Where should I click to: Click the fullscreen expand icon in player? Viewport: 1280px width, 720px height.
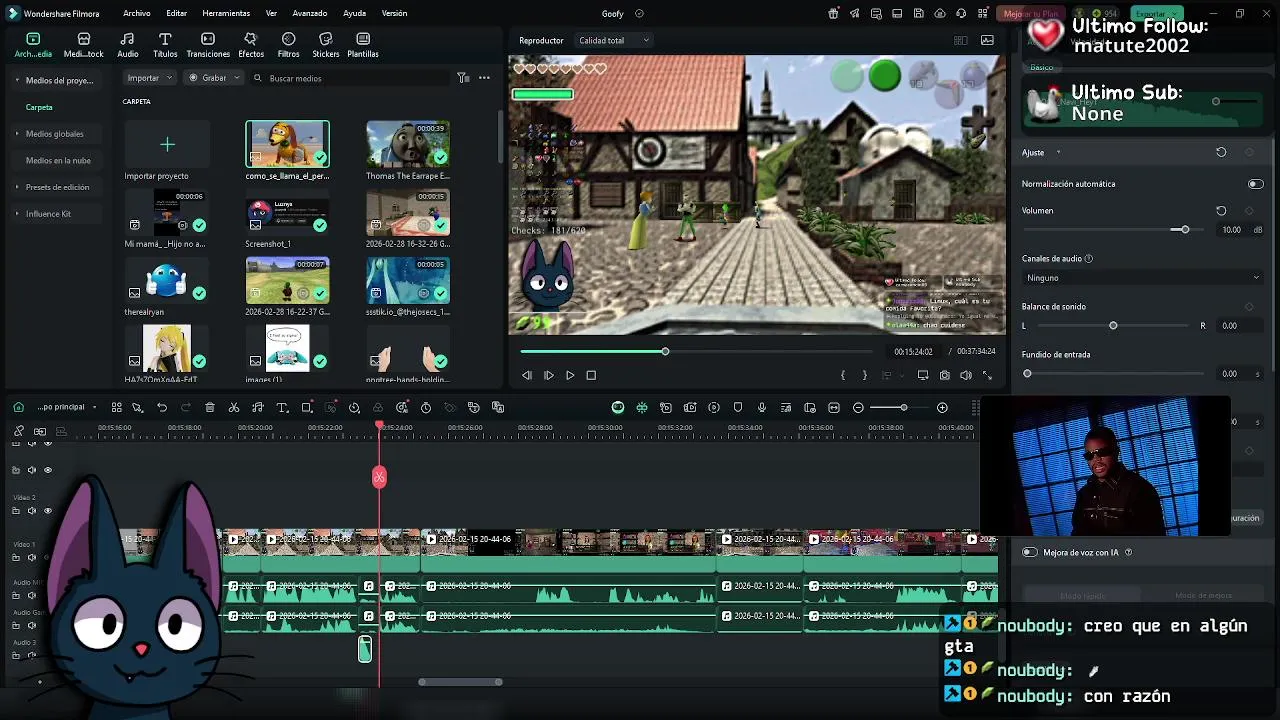tap(987, 375)
